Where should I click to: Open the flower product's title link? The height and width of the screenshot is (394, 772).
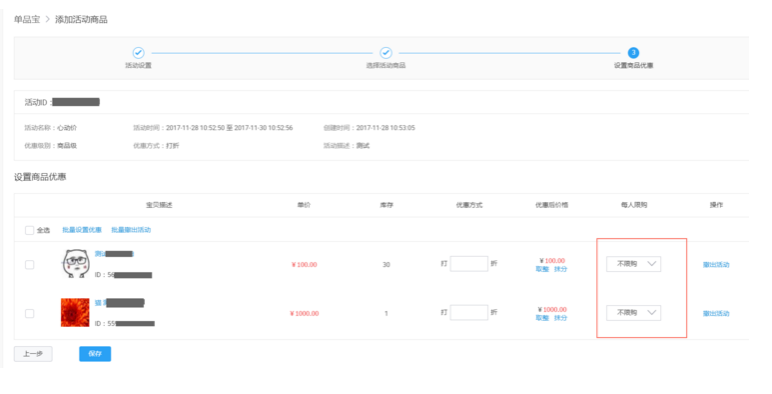[x=119, y=302]
